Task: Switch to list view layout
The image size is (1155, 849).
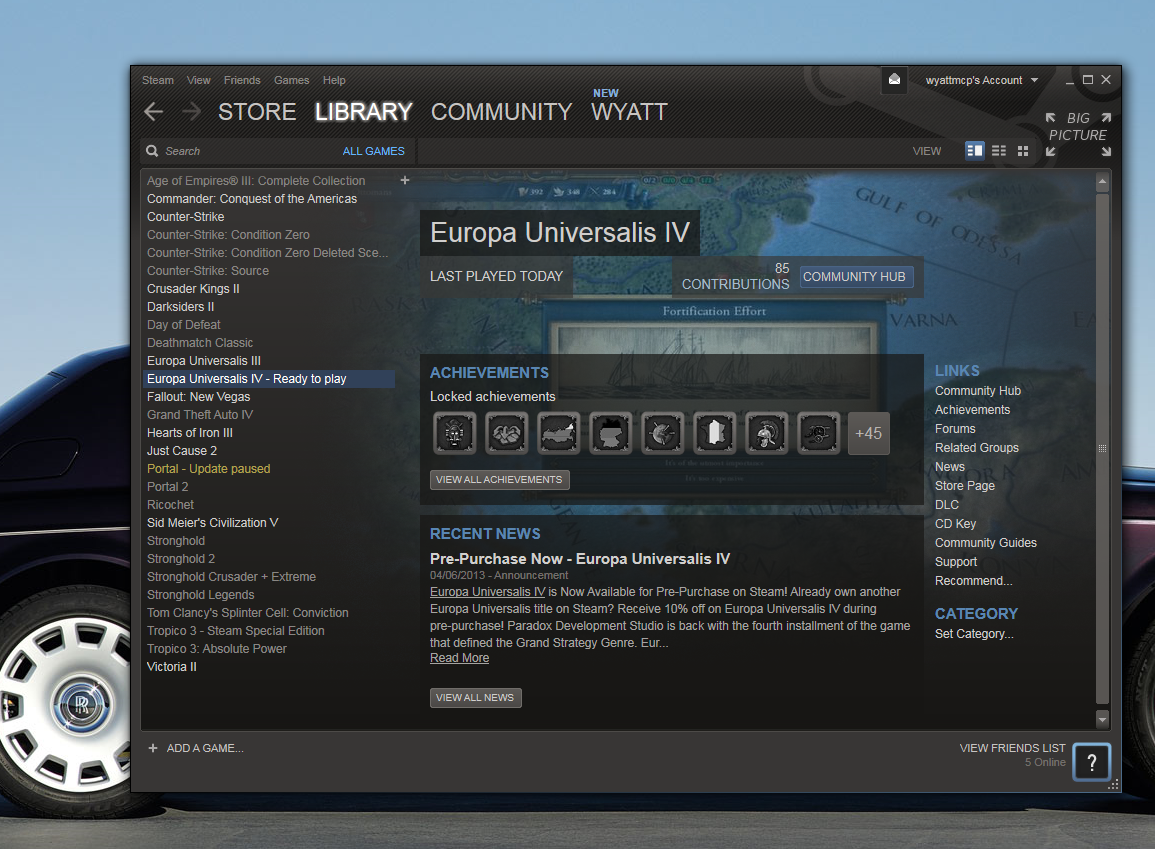Action: [x=999, y=151]
